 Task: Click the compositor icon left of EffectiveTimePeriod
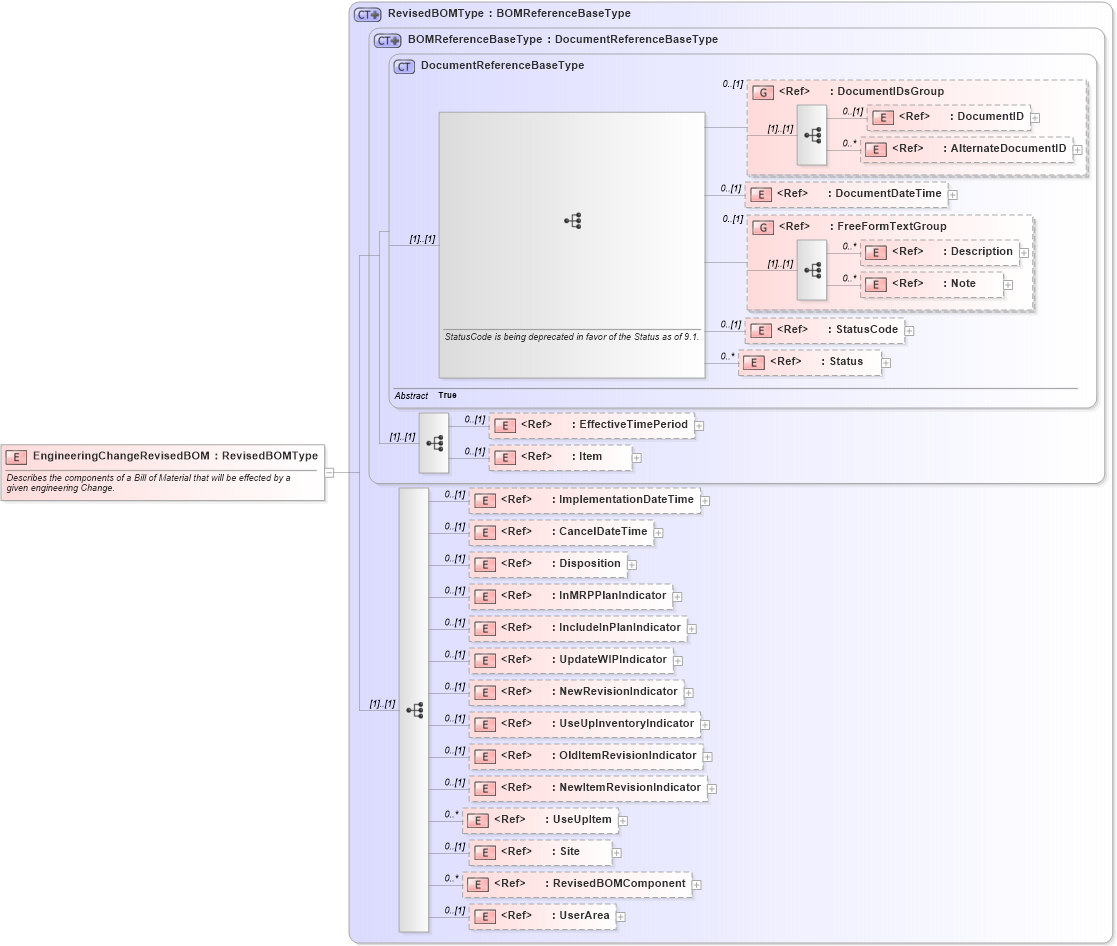click(x=434, y=441)
